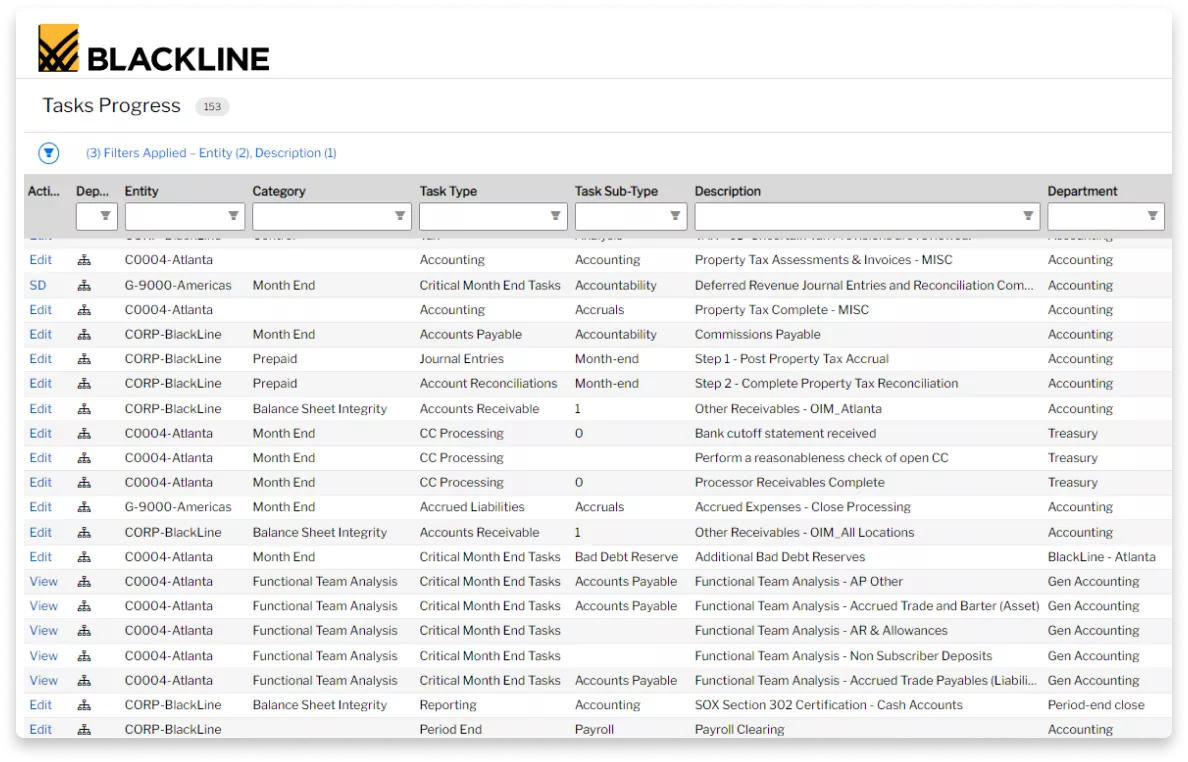Click hierarchy icon in Deferred Revenue Journal Entries row
This screenshot has width=1188, height=762.
84,285
